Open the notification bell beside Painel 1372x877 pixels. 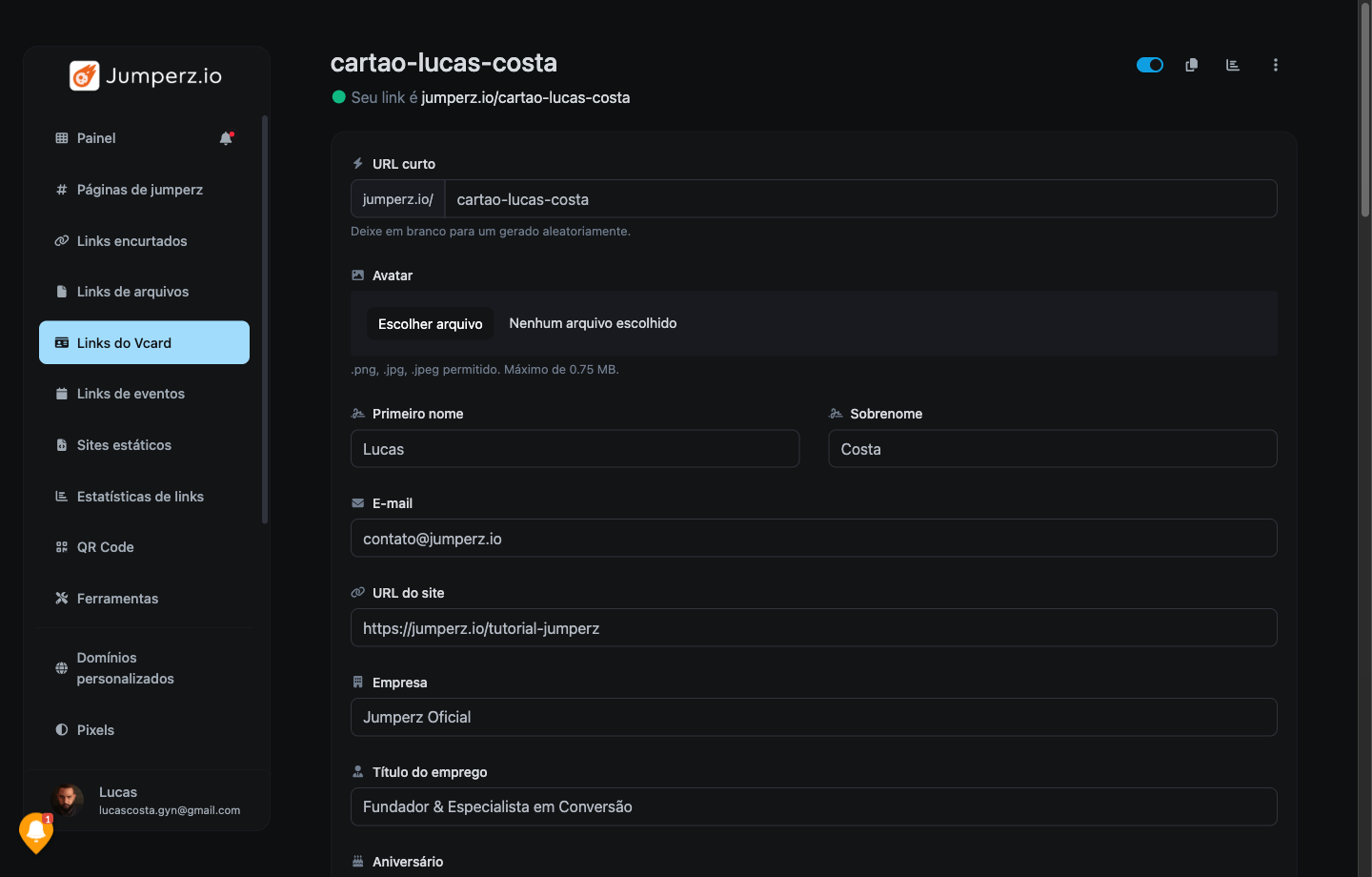[227, 138]
